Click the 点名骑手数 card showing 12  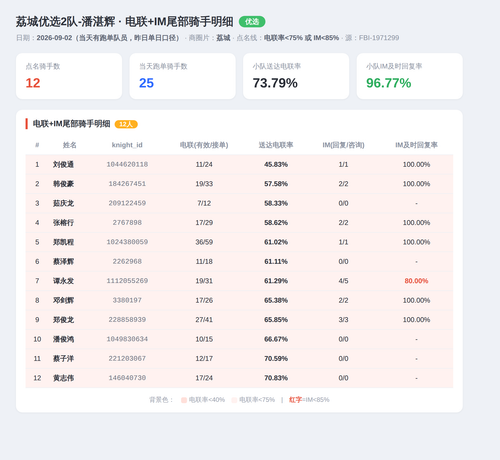(69, 76)
